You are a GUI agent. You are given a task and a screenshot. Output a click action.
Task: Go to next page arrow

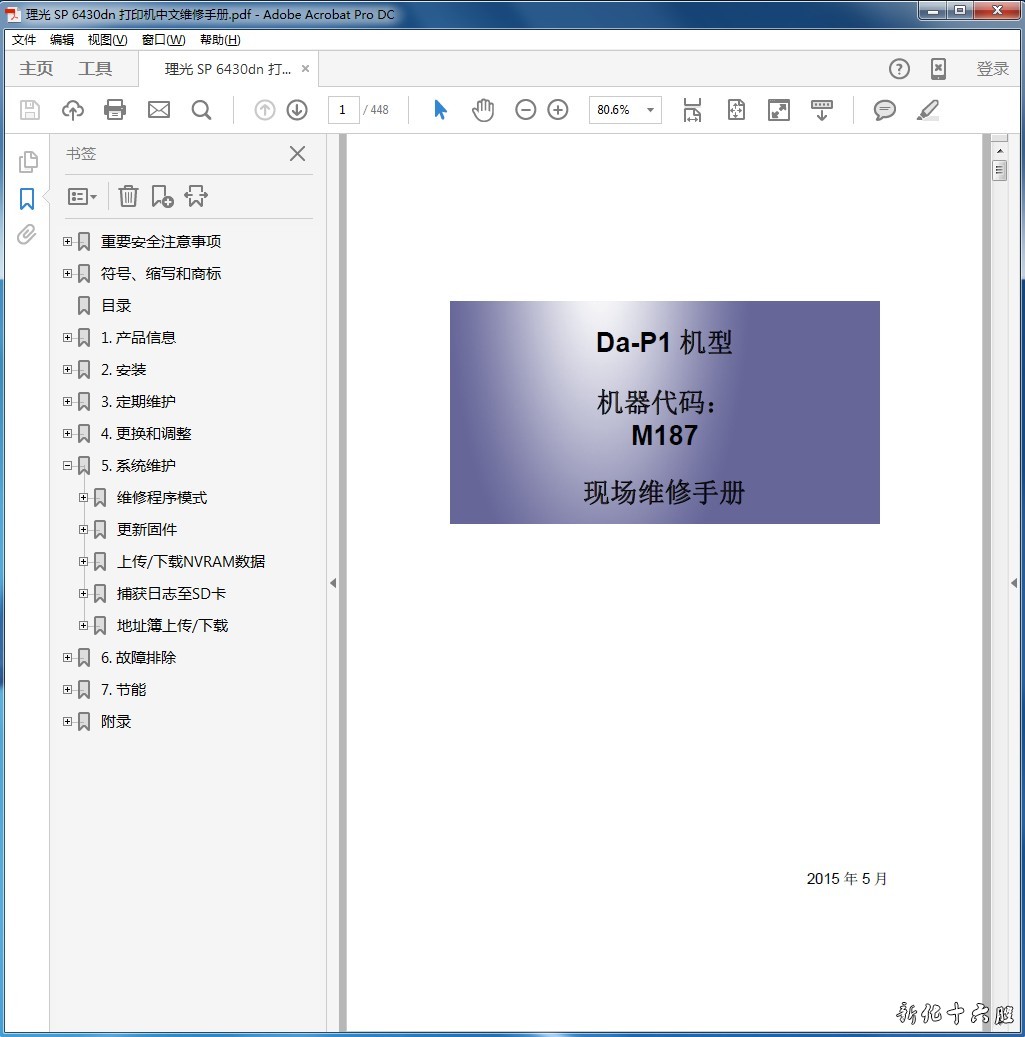click(297, 110)
